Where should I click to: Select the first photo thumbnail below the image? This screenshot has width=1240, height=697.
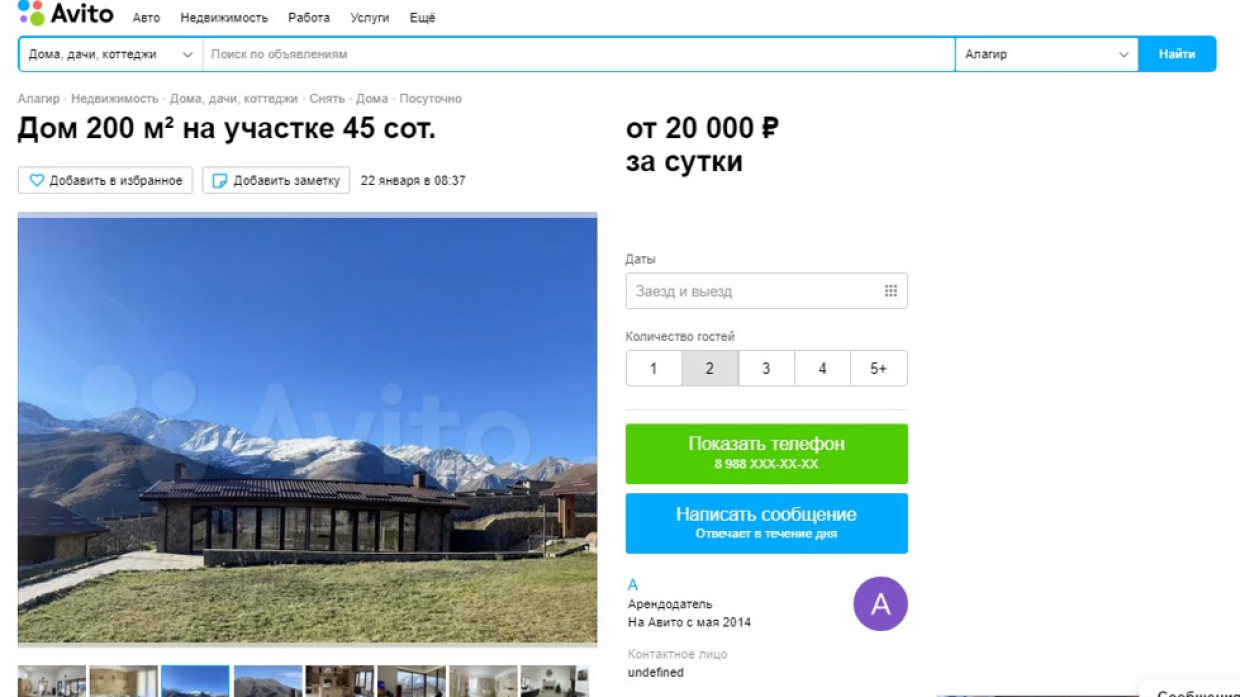[x=52, y=681]
